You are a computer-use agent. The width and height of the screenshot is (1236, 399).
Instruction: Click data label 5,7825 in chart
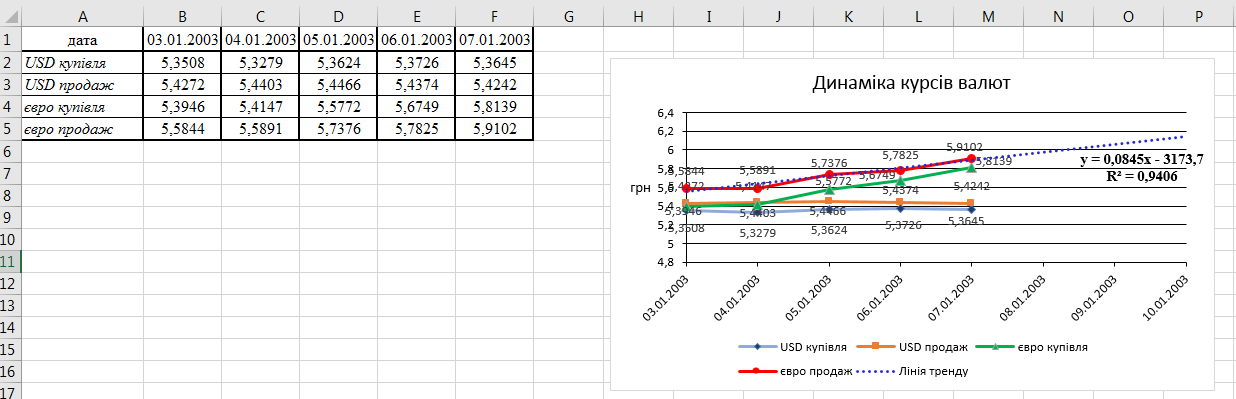tap(900, 156)
